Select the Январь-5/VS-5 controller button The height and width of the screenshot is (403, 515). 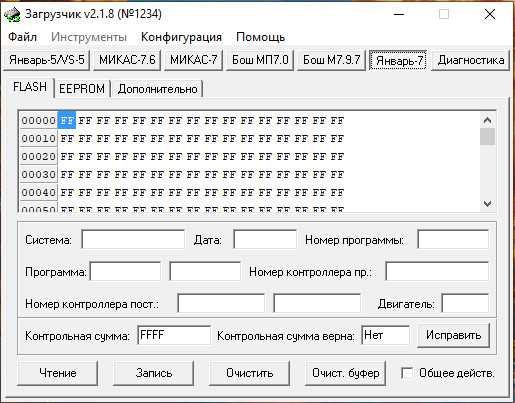click(x=47, y=60)
